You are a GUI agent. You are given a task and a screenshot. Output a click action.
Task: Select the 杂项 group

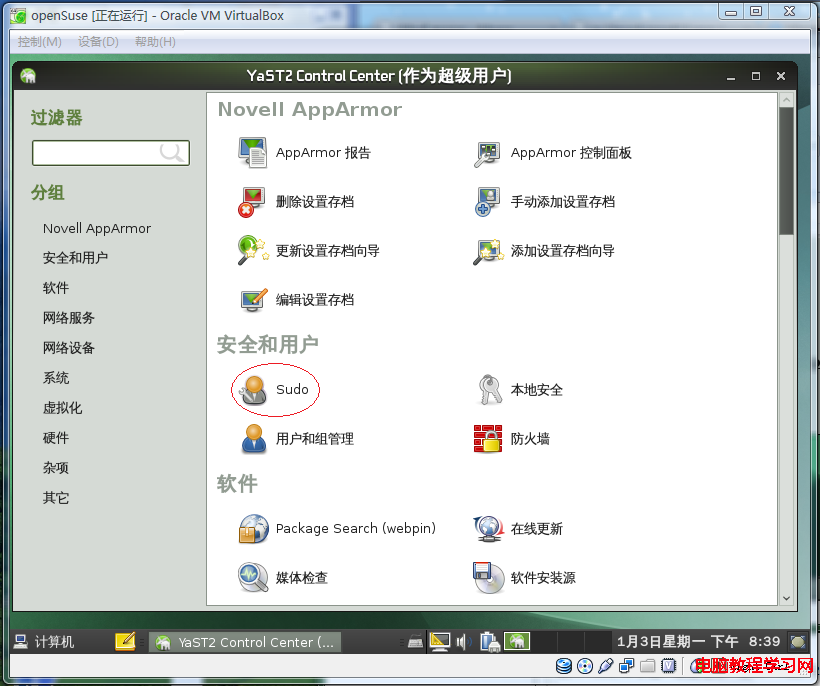(56, 468)
